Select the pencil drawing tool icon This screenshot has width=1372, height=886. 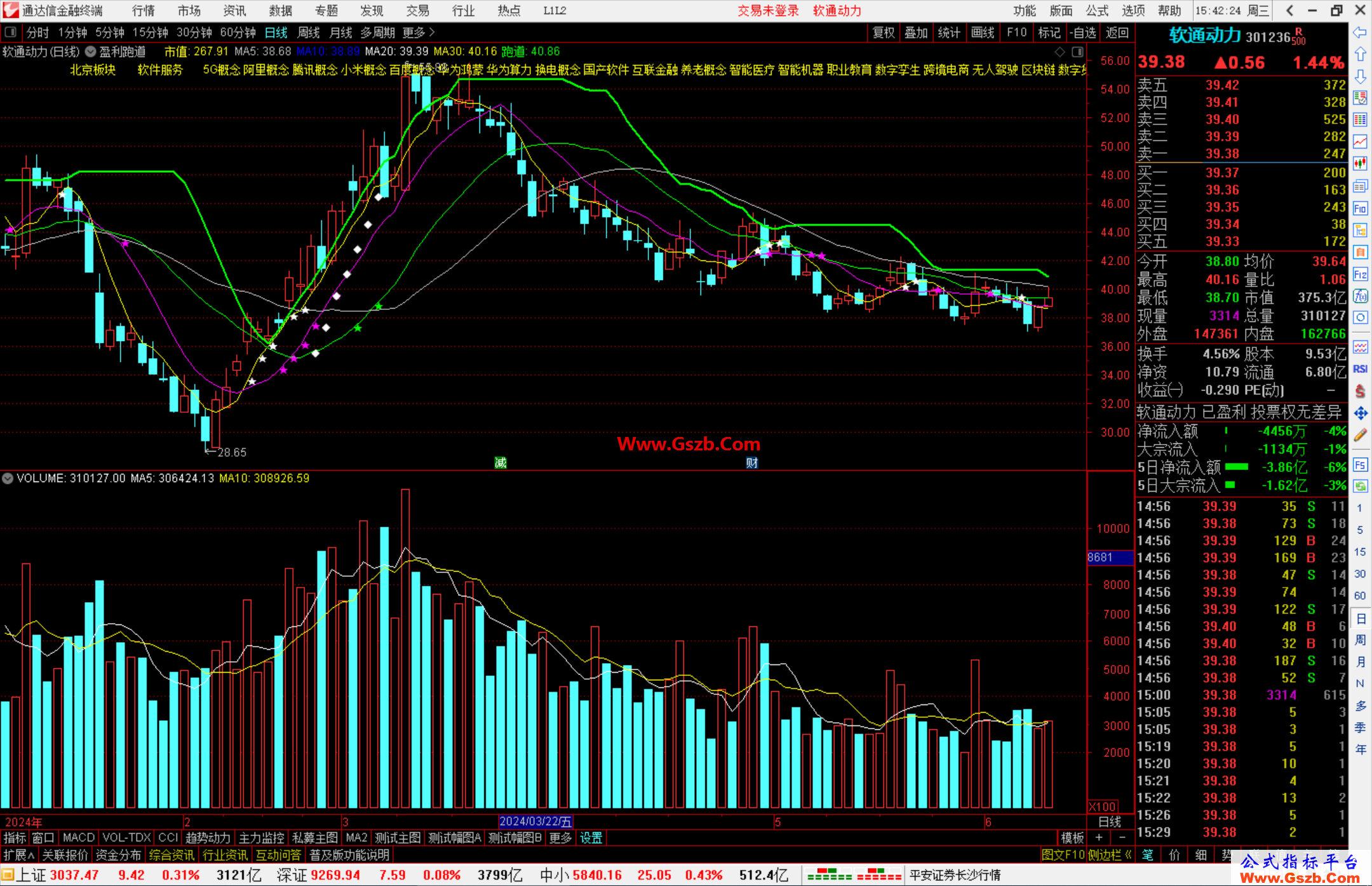pyautogui.click(x=1360, y=435)
